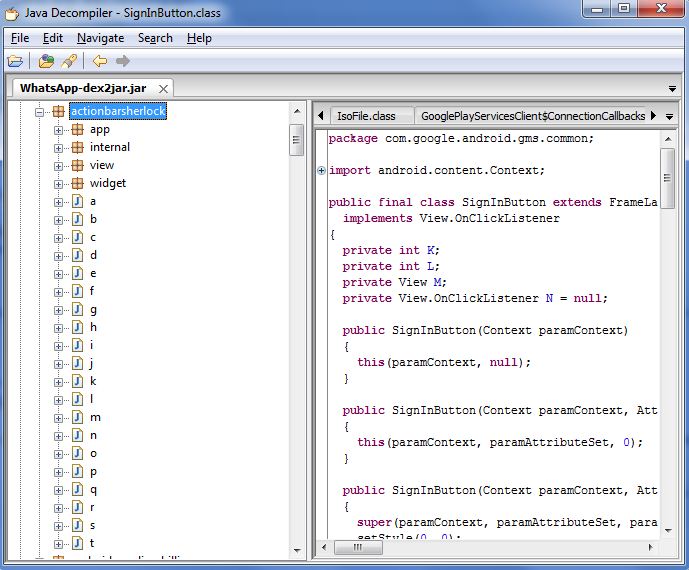Click the code panel vertical scrollbar thumb
The image size is (689, 570).
[667, 178]
